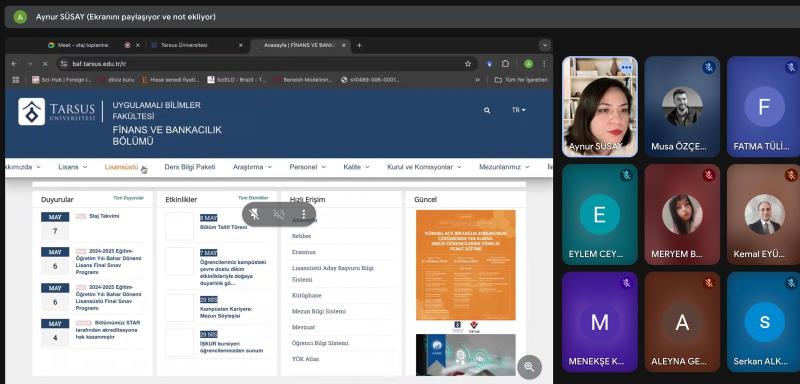Expand the Lisans menu
The height and width of the screenshot is (384, 800).
72,167
